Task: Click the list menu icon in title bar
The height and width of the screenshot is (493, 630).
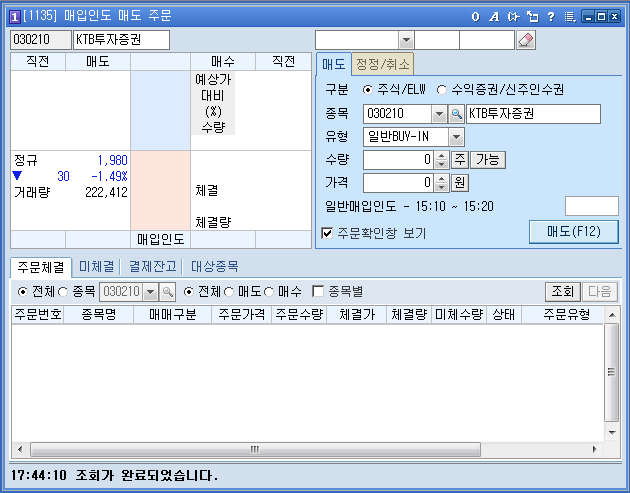Action: [x=569, y=17]
